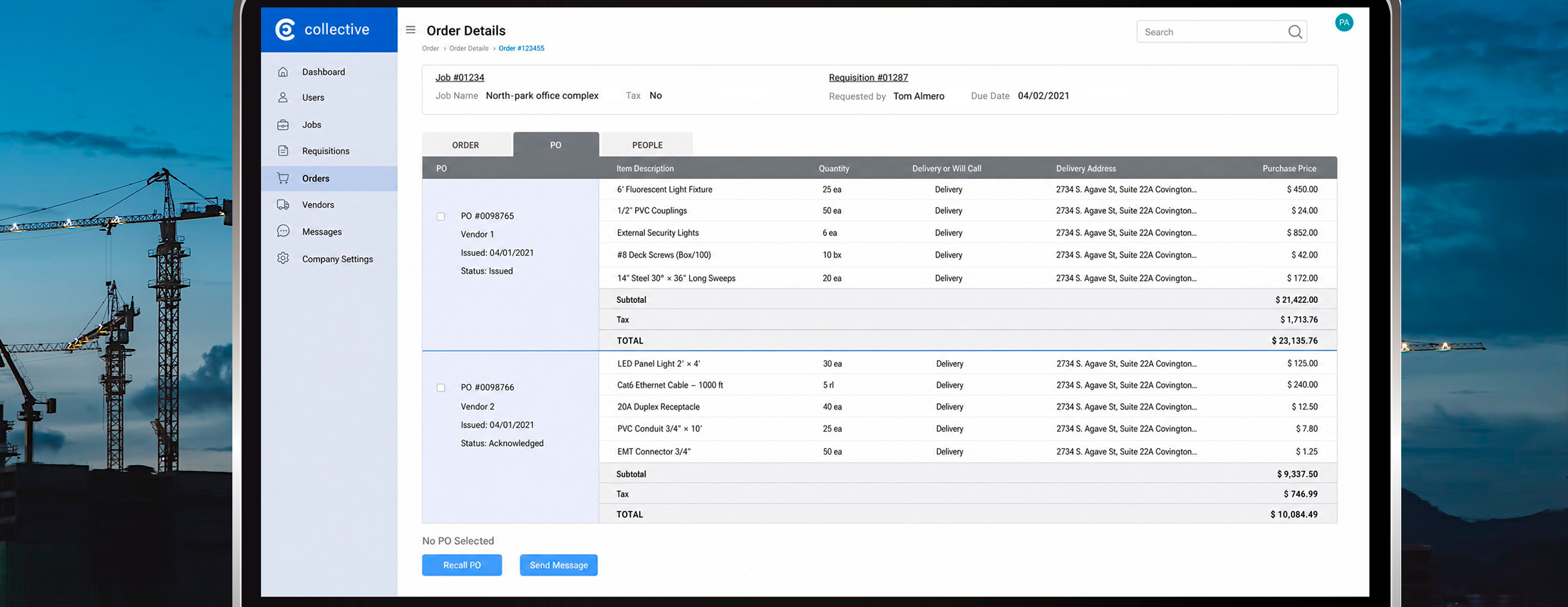This screenshot has width=1568, height=607.
Task: Click the Company Settings gear icon
Action: [283, 259]
